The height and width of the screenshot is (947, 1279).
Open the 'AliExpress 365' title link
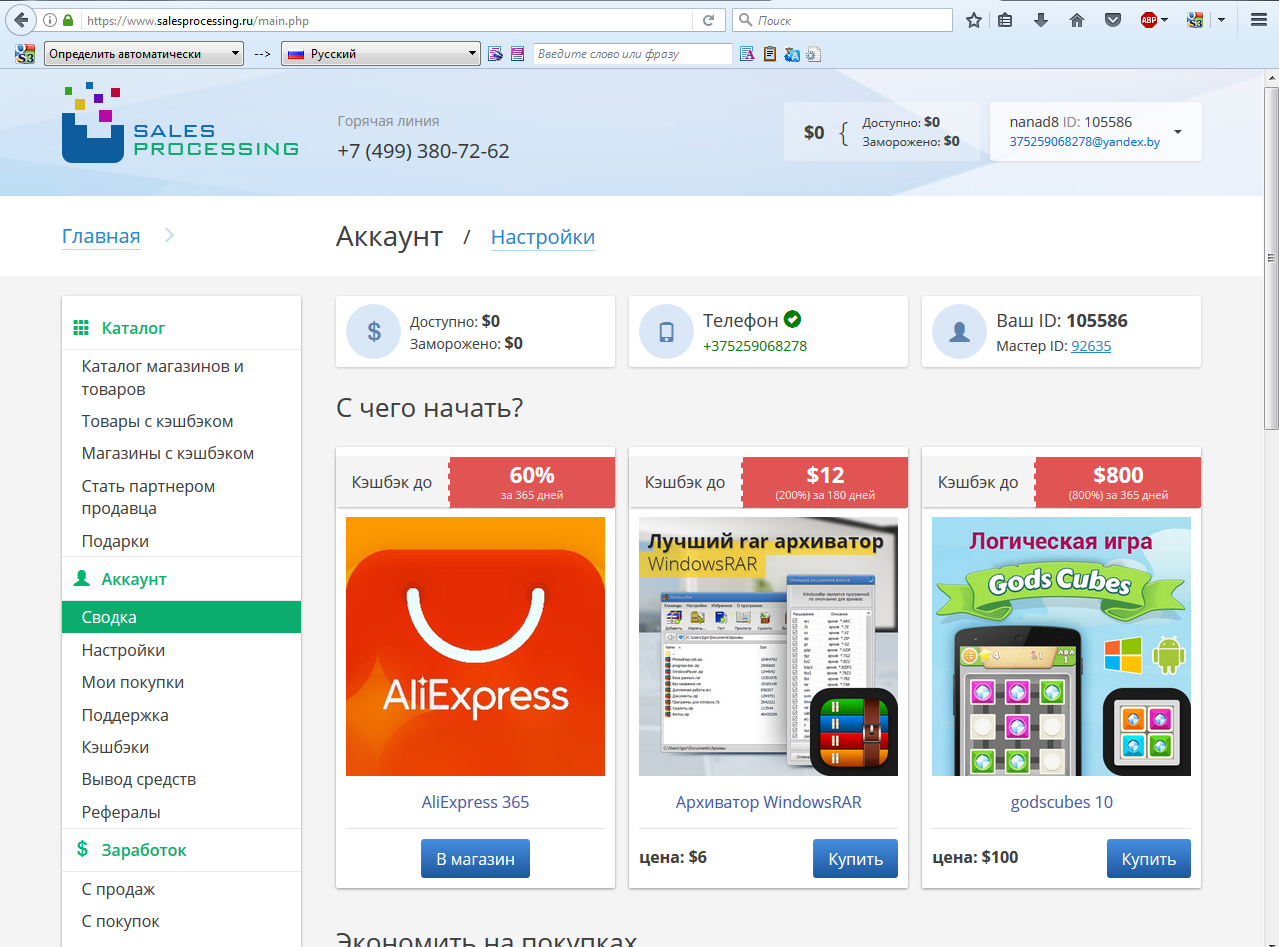pyautogui.click(x=475, y=802)
